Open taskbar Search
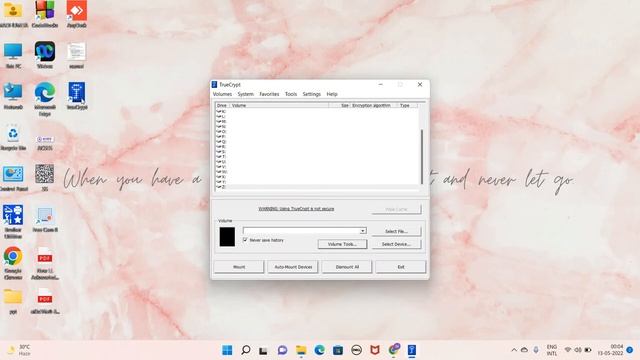The width and height of the screenshot is (640, 360). tap(246, 350)
